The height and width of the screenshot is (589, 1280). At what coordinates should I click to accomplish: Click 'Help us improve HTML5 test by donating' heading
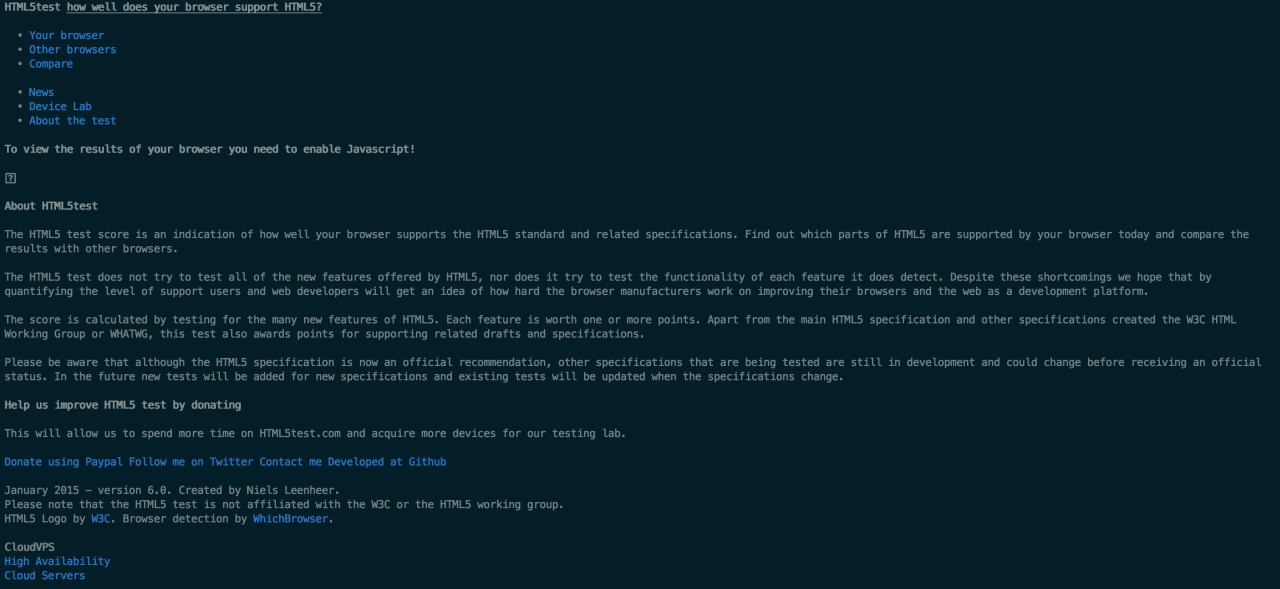point(122,405)
